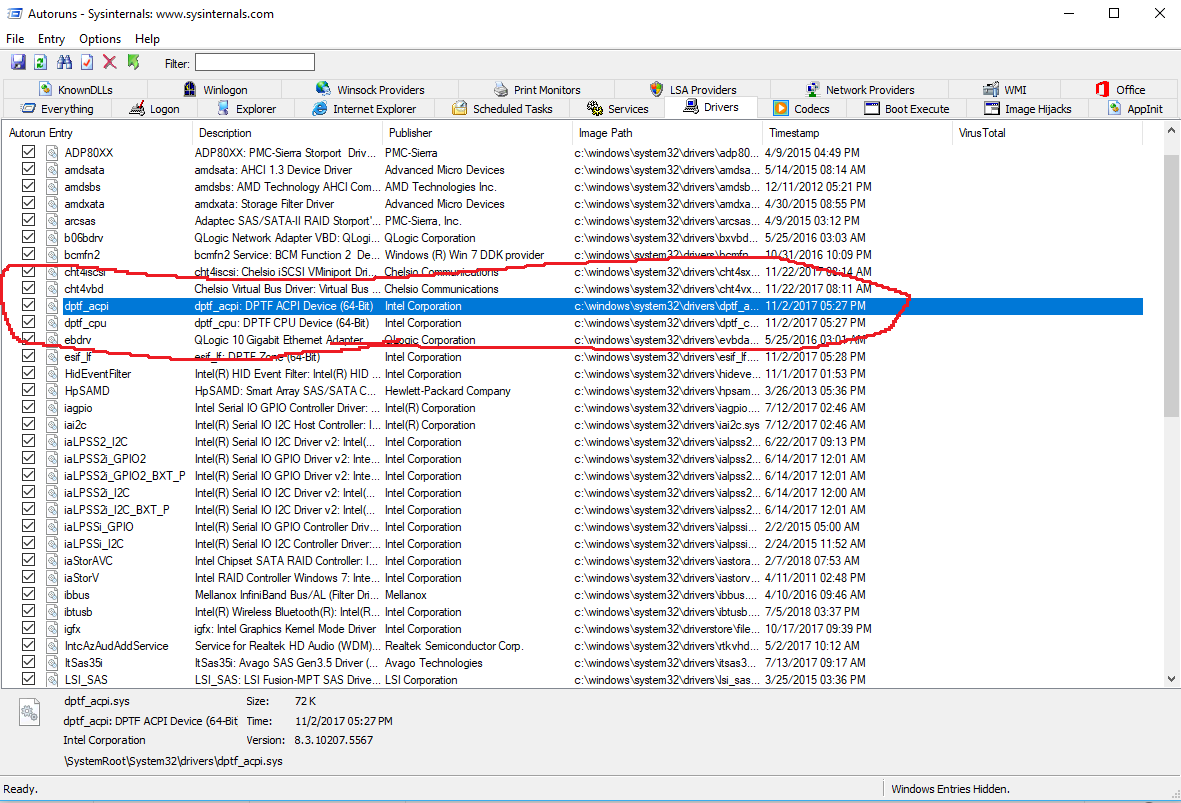Image resolution: width=1181 pixels, height=803 pixels.
Task: Sort by Timestamp column header
Action: tap(857, 133)
